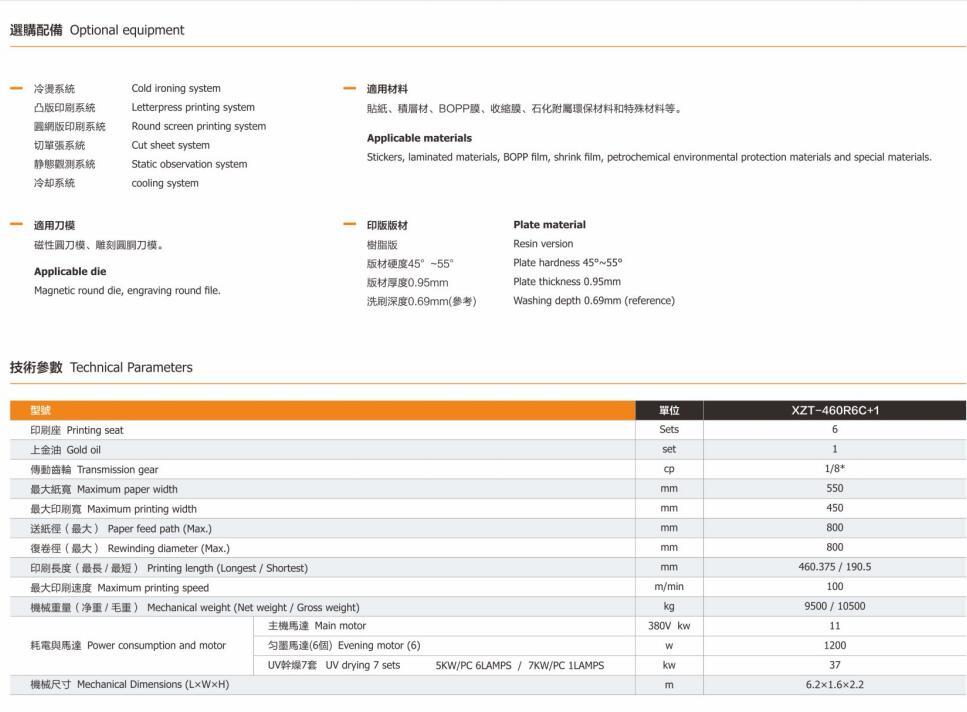Select 'Round screen printing system' entry
The height and width of the screenshot is (712, 967).
(199, 126)
